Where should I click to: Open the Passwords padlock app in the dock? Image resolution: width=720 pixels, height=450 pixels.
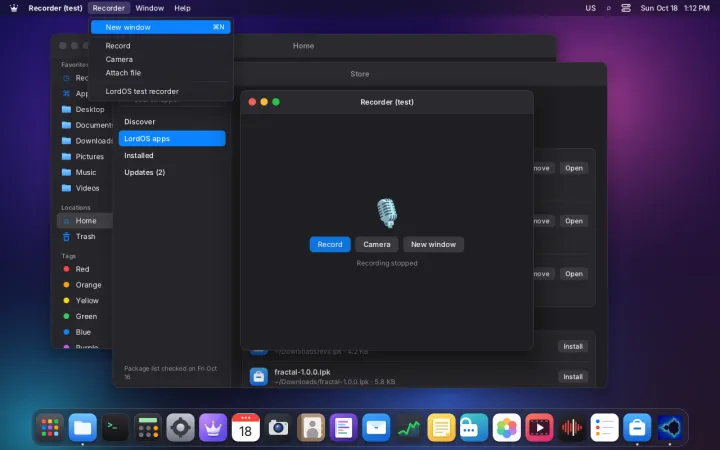coord(474,428)
